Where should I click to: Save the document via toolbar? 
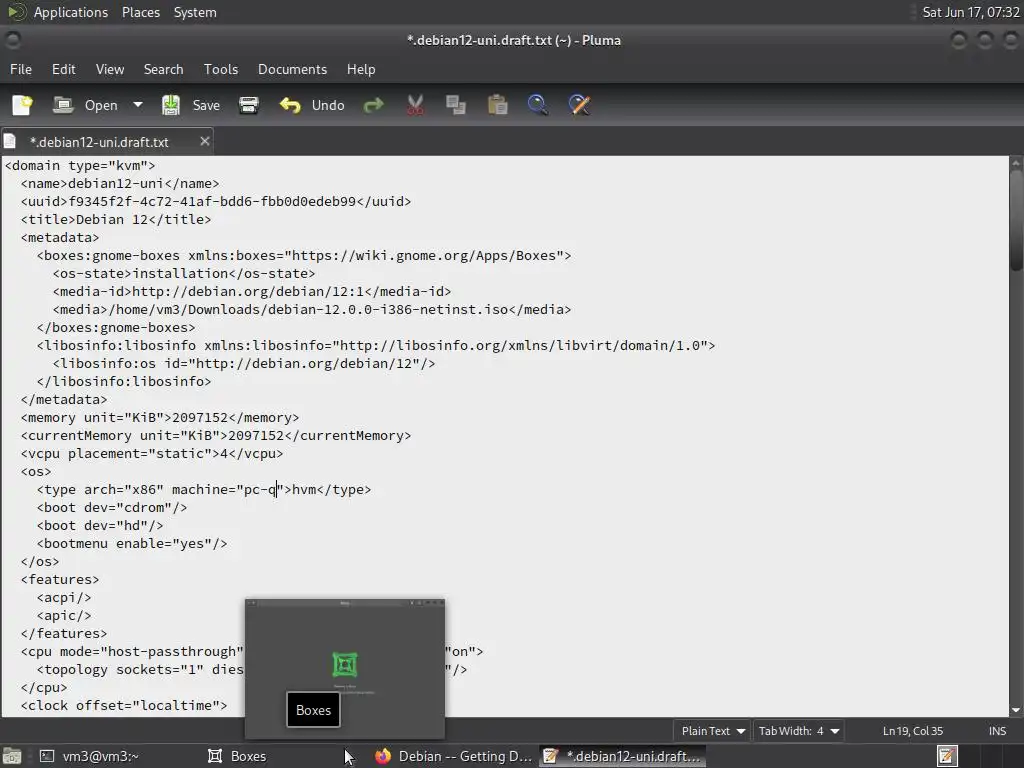coord(191,105)
